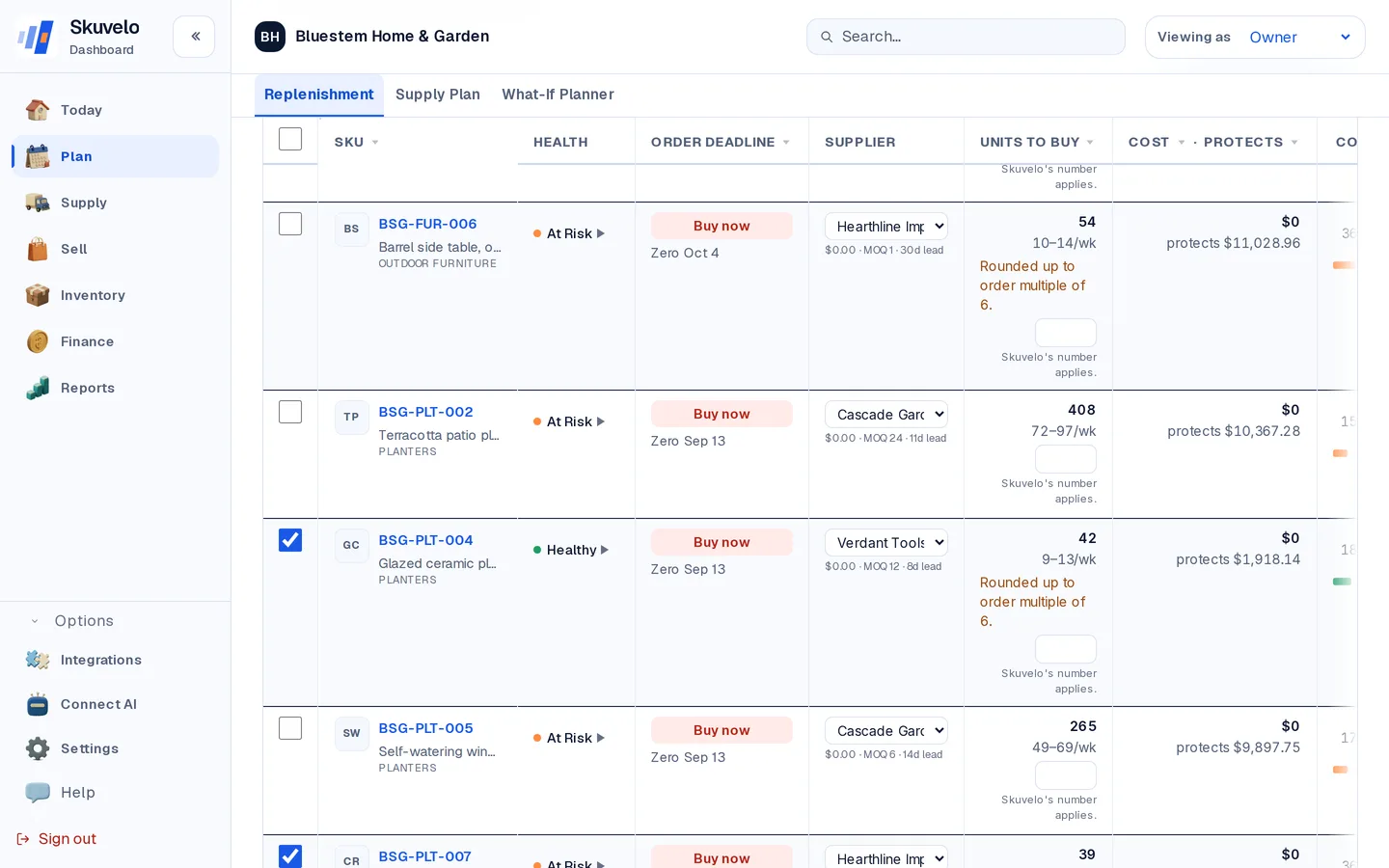The width and height of the screenshot is (1389, 868).
Task: Uncheck the BSG-PLT-004 row checkbox
Action: click(290, 540)
